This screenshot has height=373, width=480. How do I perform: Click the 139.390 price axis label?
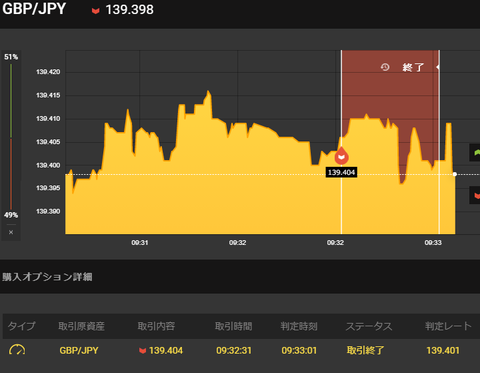pyautogui.click(x=48, y=211)
